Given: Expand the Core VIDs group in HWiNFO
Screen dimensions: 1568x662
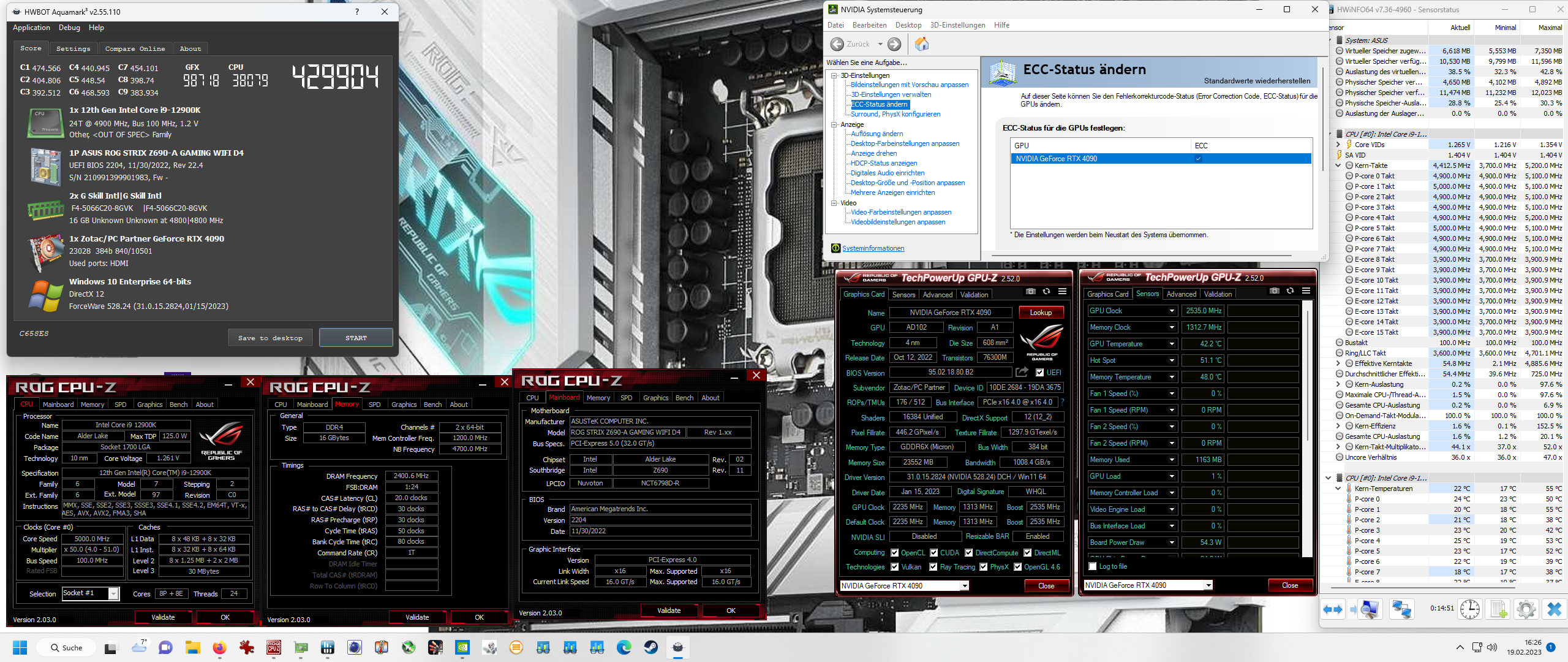Looking at the screenshot, I should coord(1338,145).
